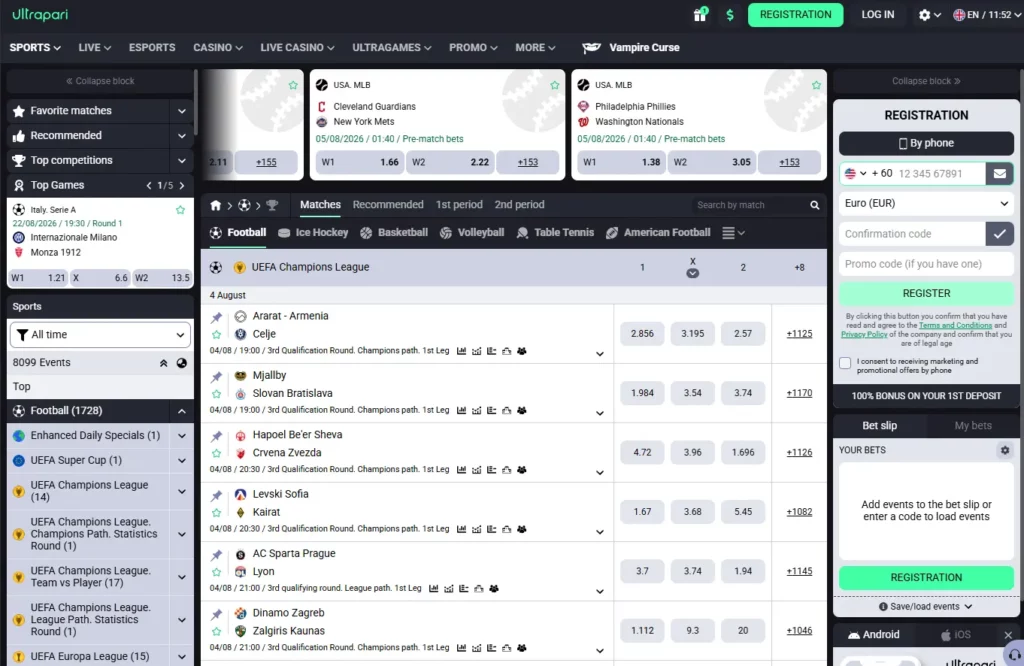Open bet slip settings gear
1024x666 pixels.
point(1004,450)
